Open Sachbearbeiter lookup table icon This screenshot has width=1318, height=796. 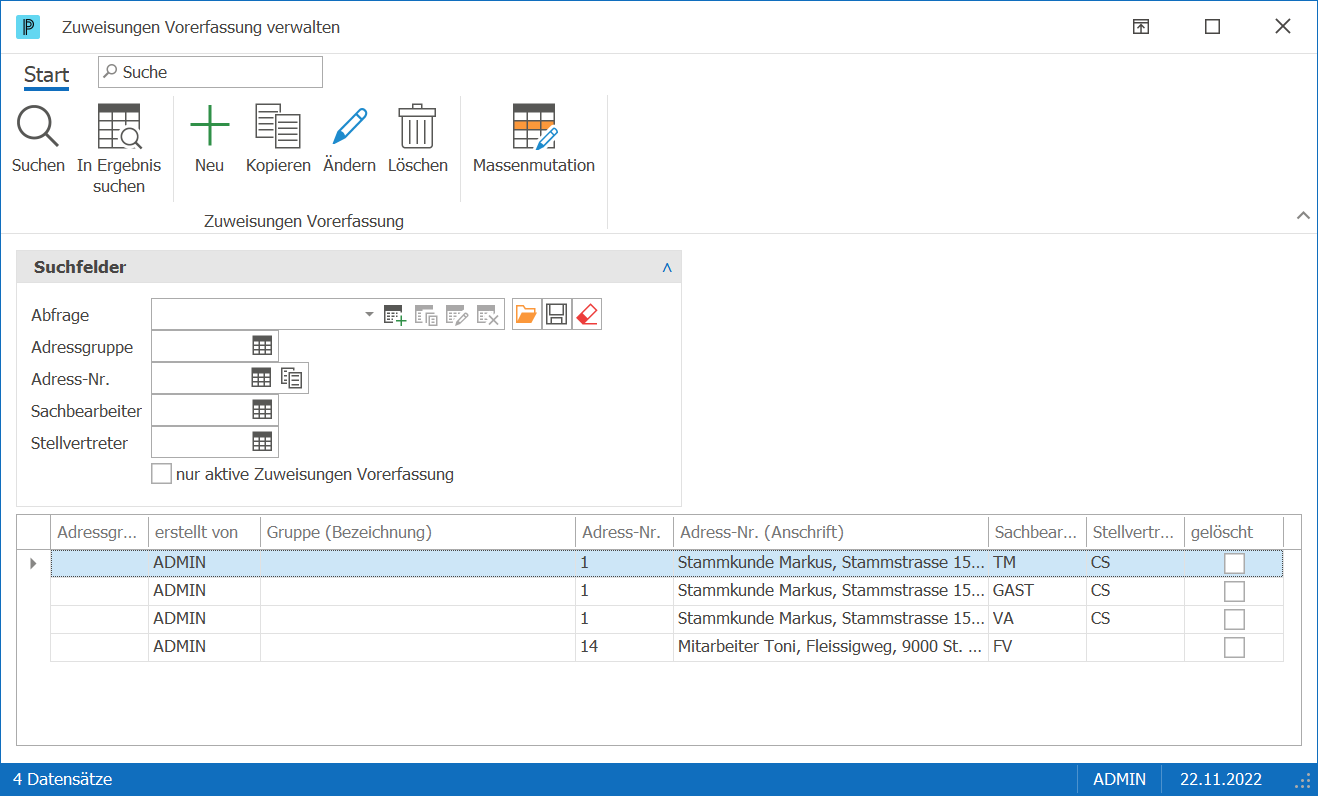(262, 409)
